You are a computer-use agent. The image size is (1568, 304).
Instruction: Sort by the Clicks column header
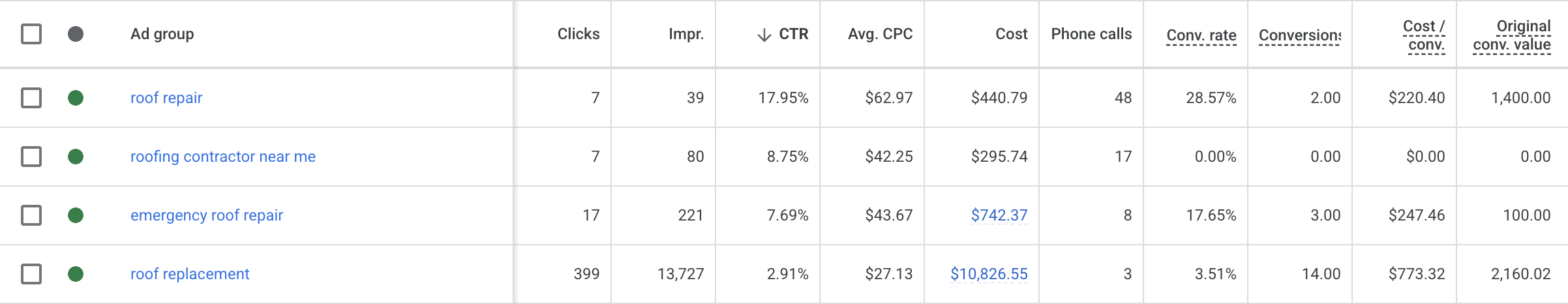[579, 34]
